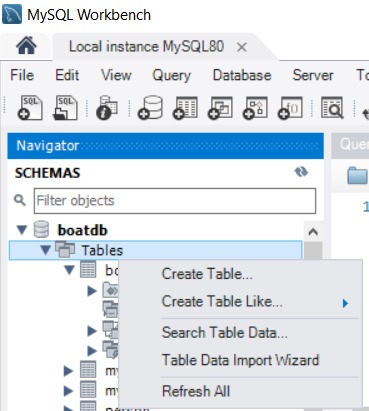Collapse the first table under Tables

point(69,270)
